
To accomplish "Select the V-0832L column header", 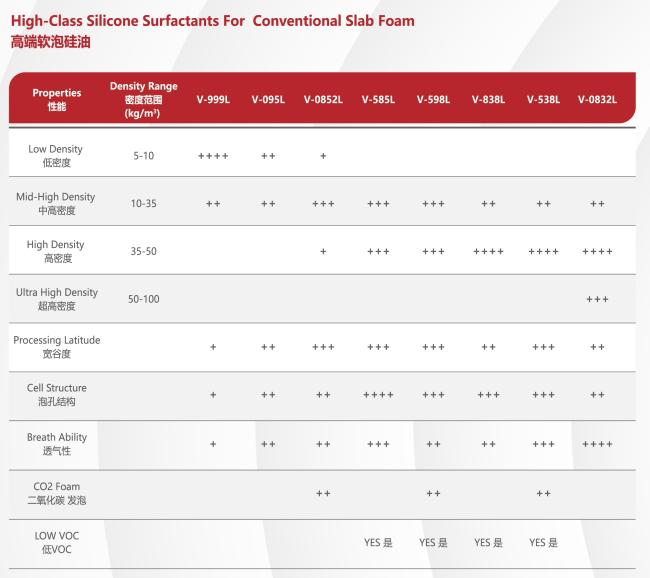I will point(597,100).
